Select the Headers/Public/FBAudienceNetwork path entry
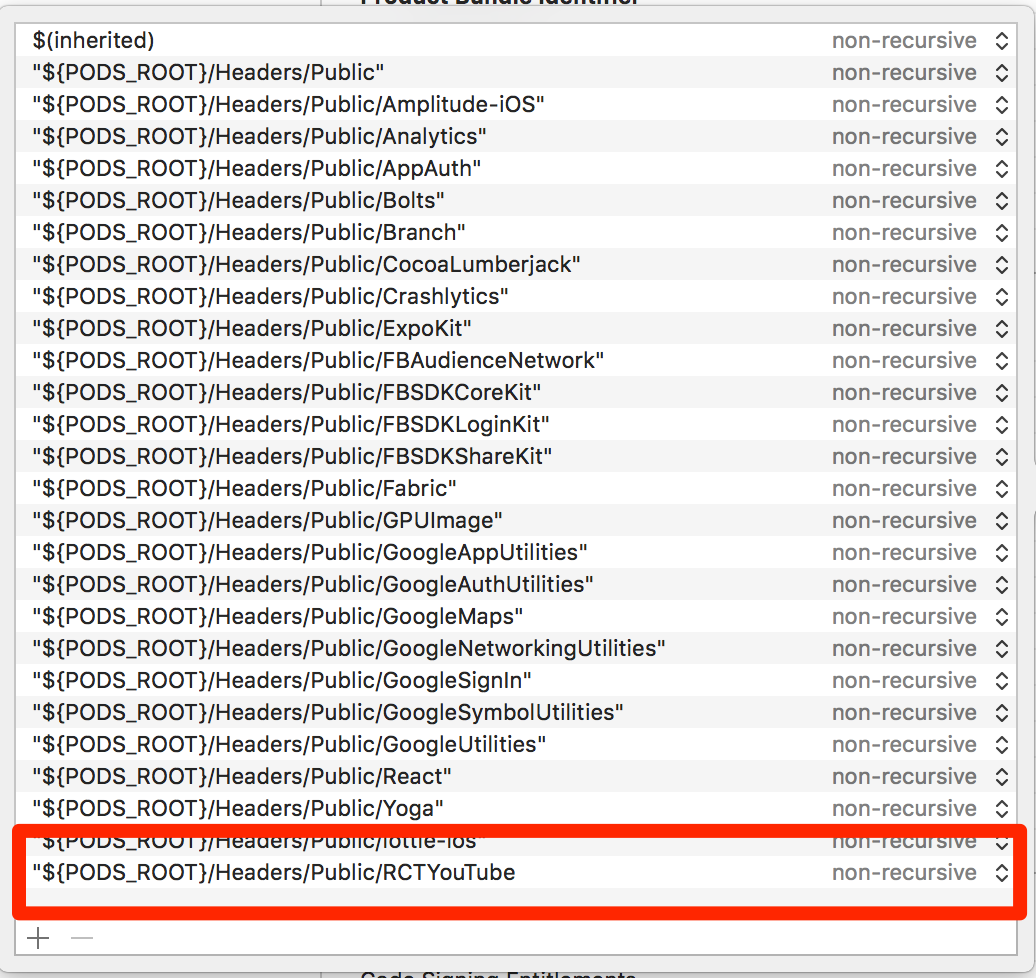This screenshot has width=1036, height=978. point(318,361)
